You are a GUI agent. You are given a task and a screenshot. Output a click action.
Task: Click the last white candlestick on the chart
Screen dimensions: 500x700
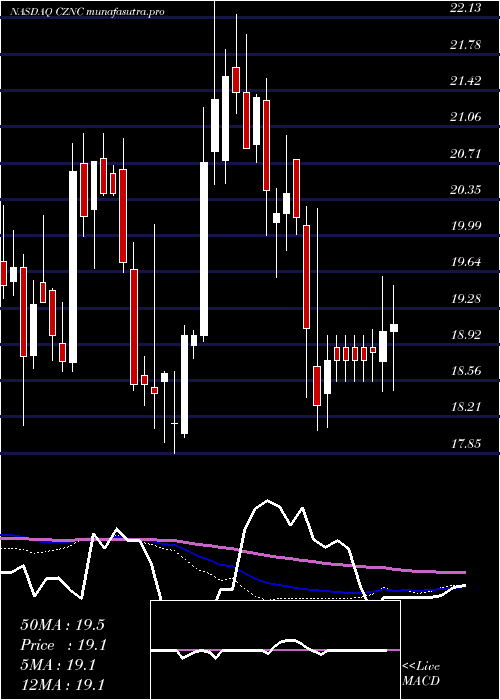coord(394,328)
